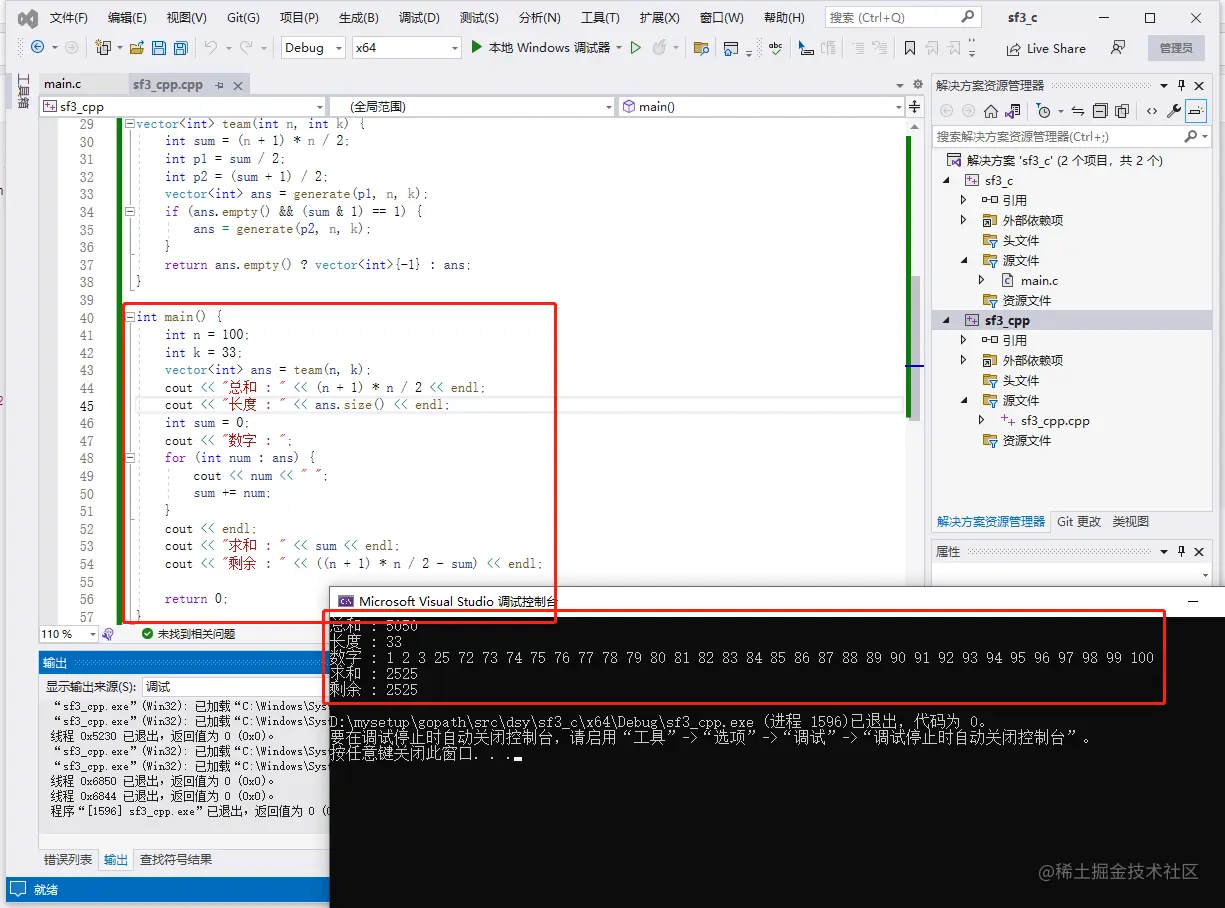Click the editor settings gear above the code
The width and height of the screenshot is (1225, 908).
(x=917, y=84)
